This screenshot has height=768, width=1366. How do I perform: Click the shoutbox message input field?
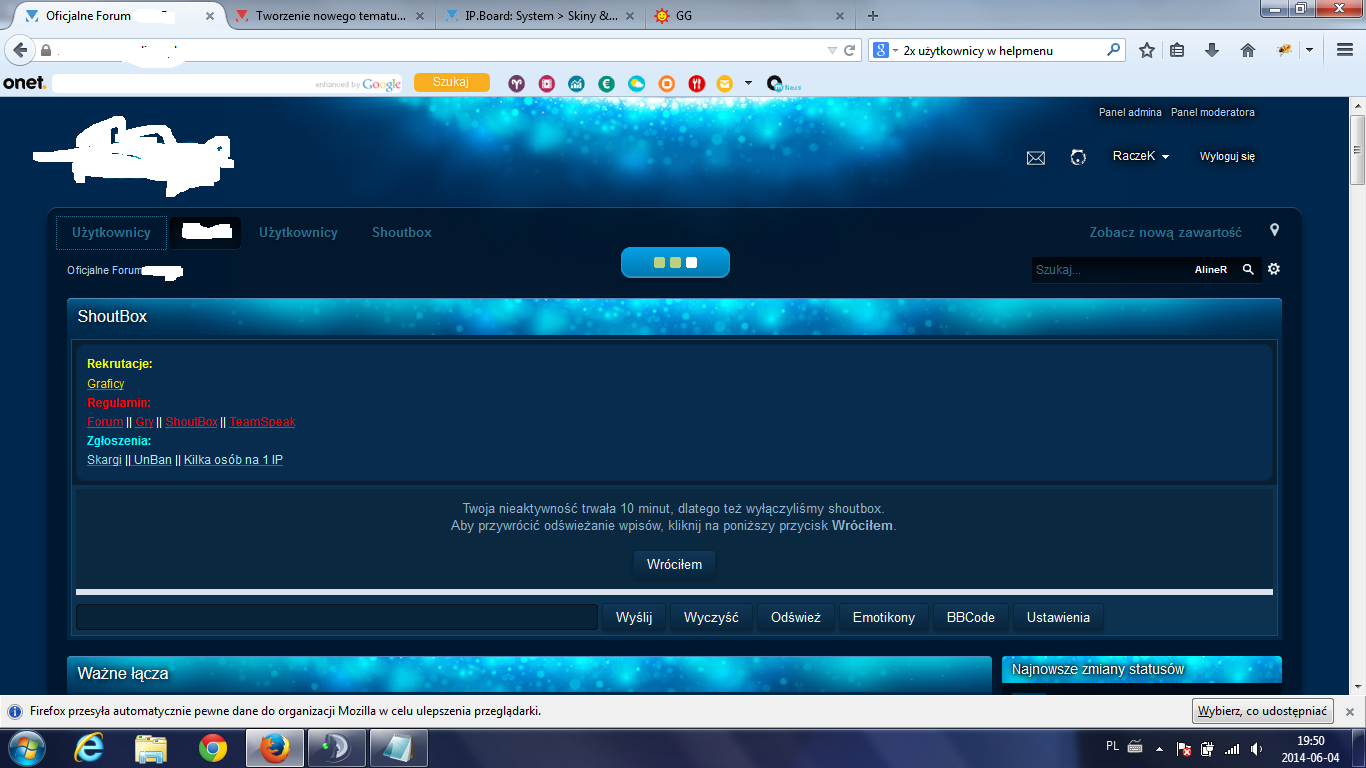[336, 617]
